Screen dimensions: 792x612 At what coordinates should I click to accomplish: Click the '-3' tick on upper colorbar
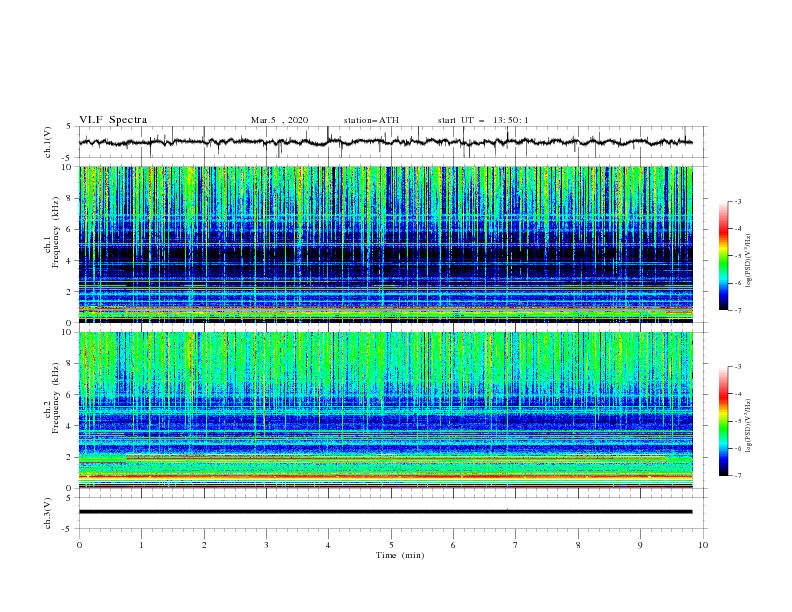[x=737, y=201]
